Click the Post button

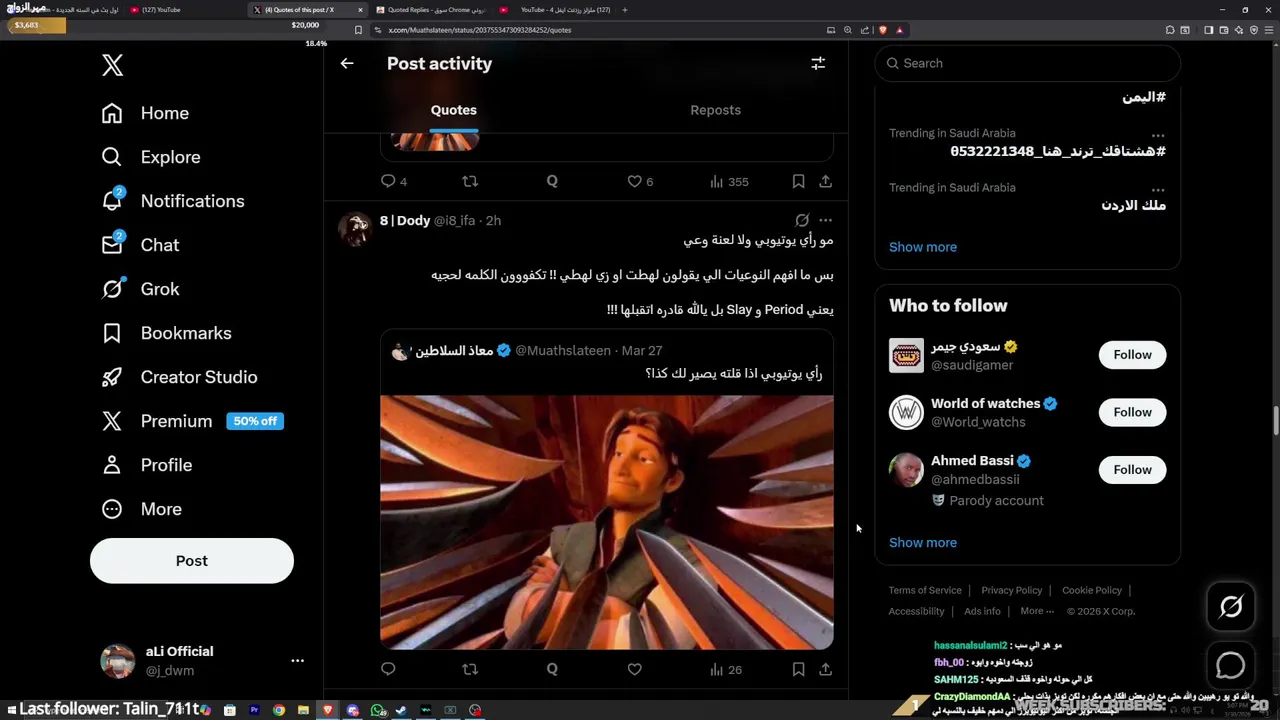[x=192, y=561]
